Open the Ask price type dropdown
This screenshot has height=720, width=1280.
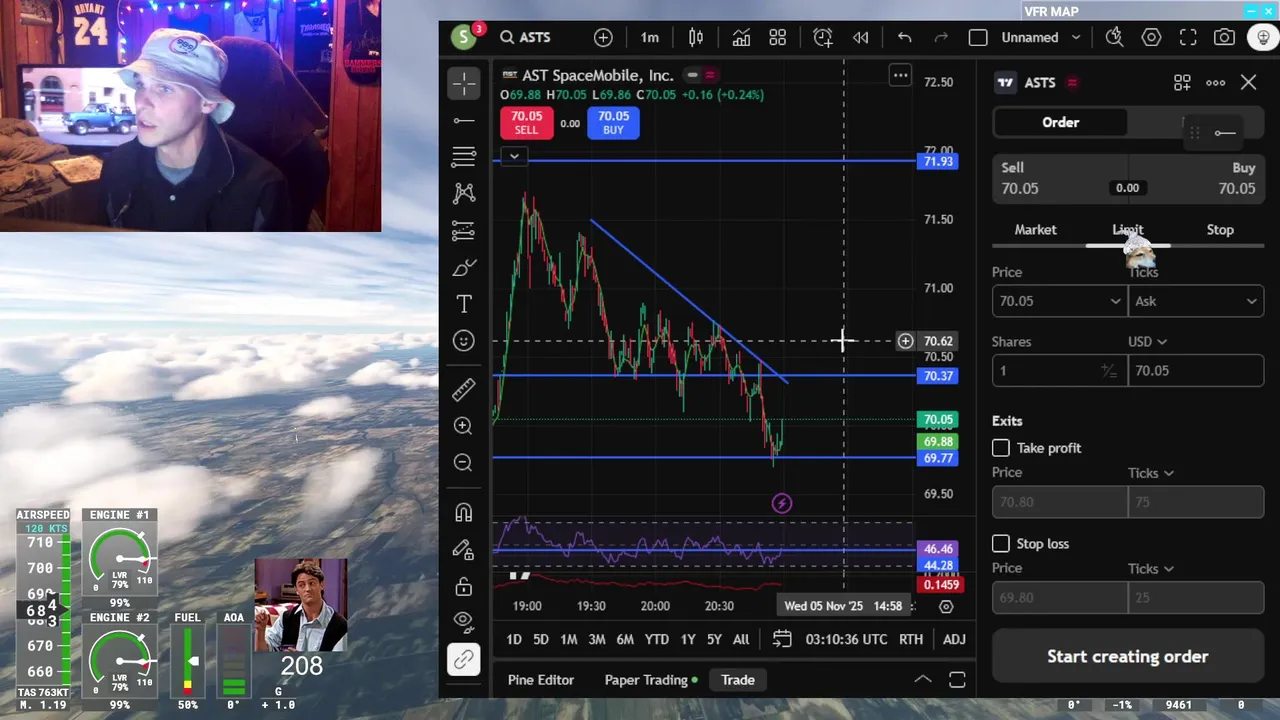[1196, 301]
